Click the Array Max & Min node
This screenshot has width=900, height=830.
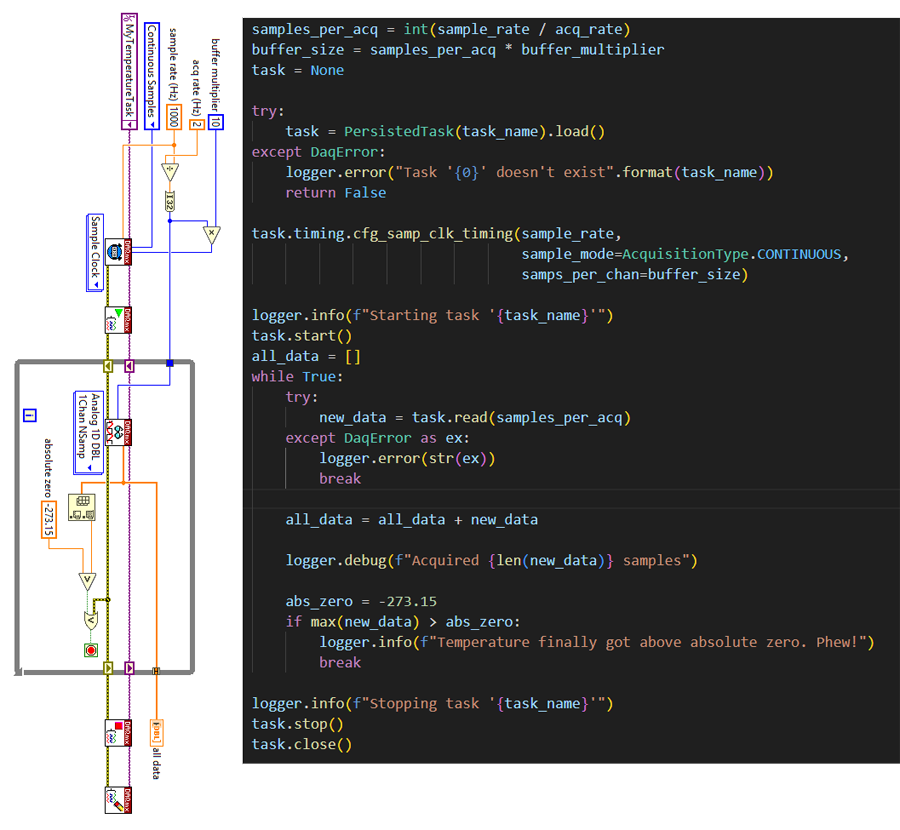tap(80, 507)
